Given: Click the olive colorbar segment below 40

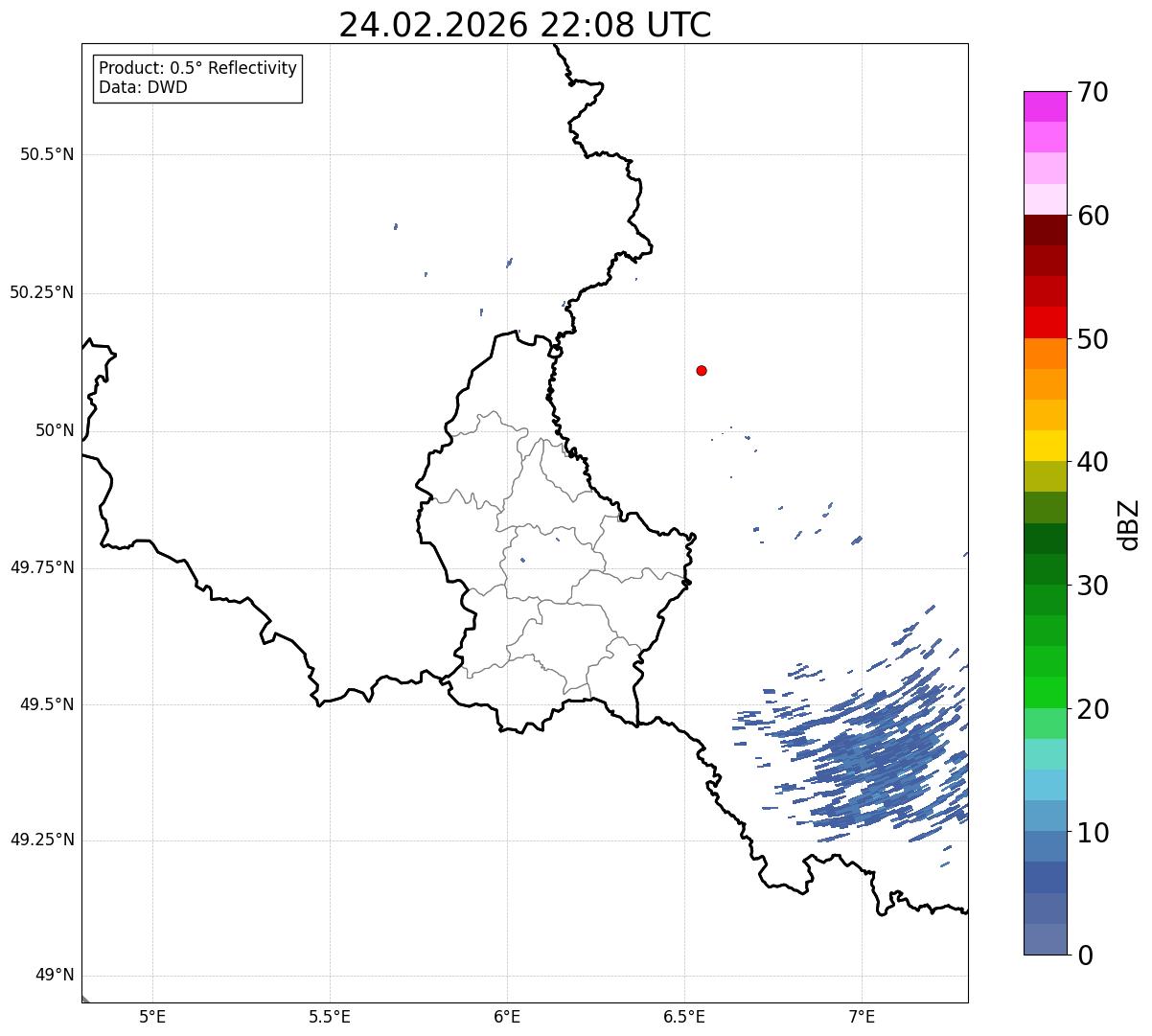Looking at the screenshot, I should pyautogui.click(x=1046, y=476).
